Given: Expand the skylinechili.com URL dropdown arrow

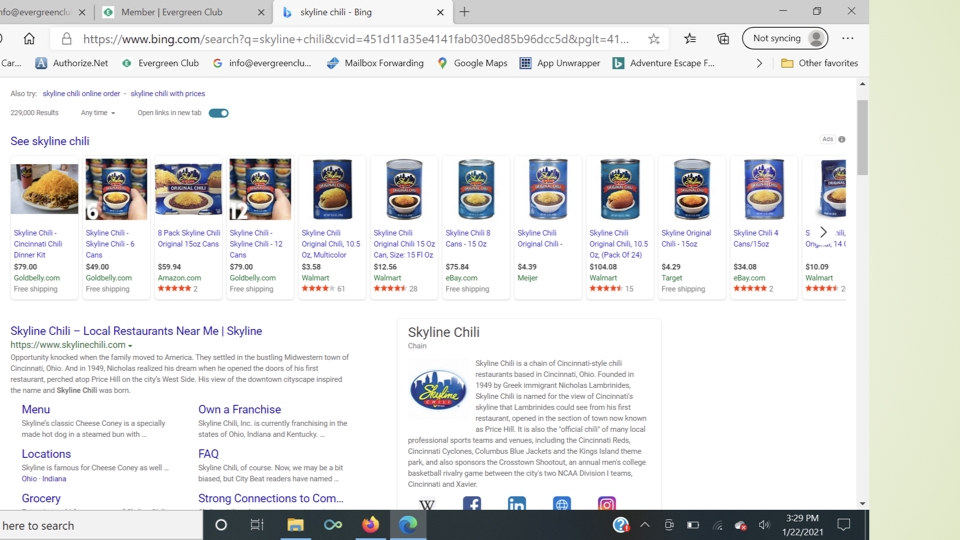Looking at the screenshot, I should (x=130, y=346).
